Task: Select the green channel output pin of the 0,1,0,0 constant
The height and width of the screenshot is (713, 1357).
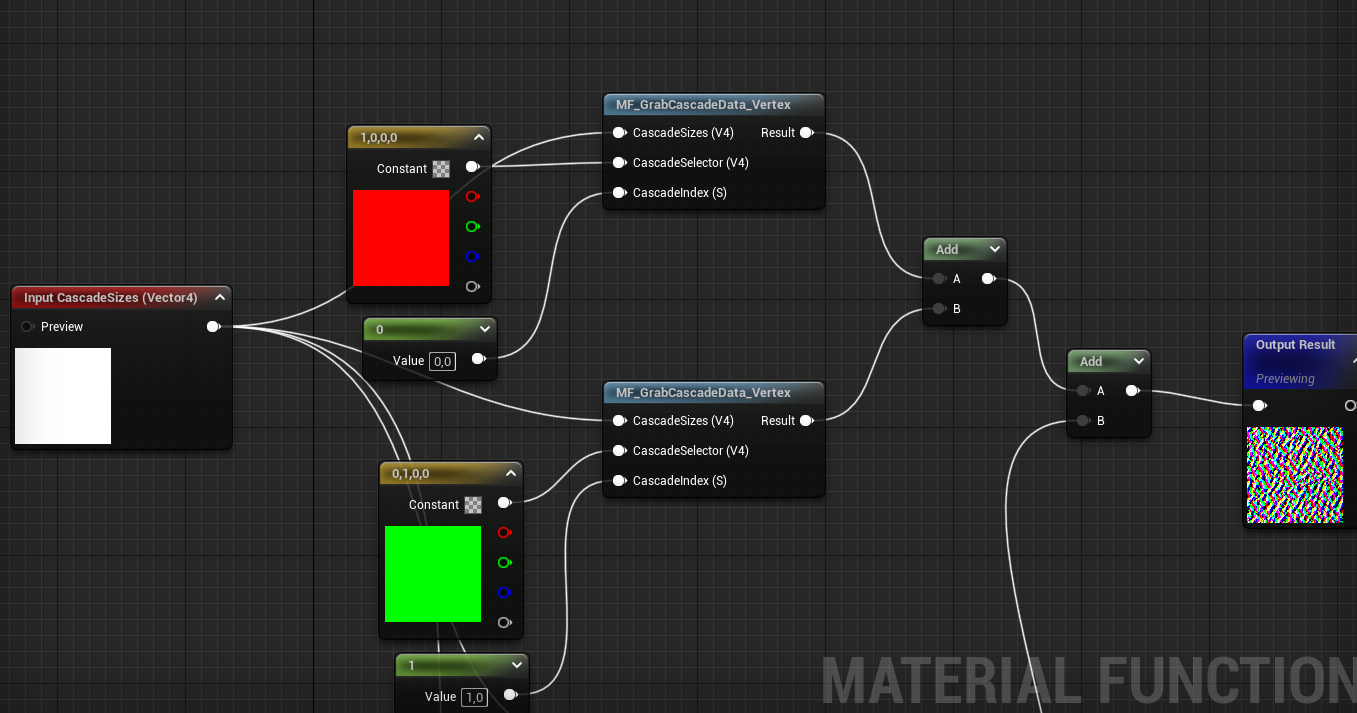Action: (505, 563)
